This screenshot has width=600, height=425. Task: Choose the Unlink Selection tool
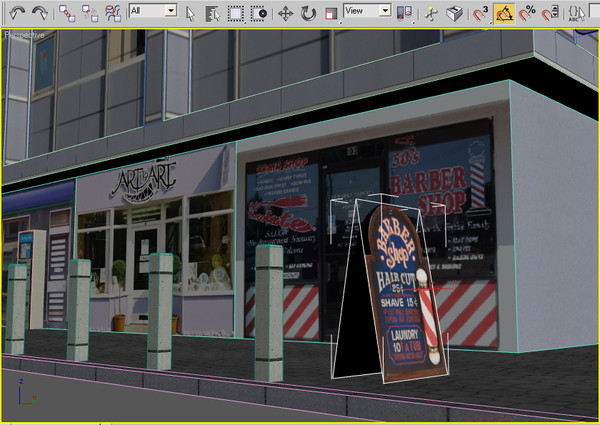pos(90,13)
